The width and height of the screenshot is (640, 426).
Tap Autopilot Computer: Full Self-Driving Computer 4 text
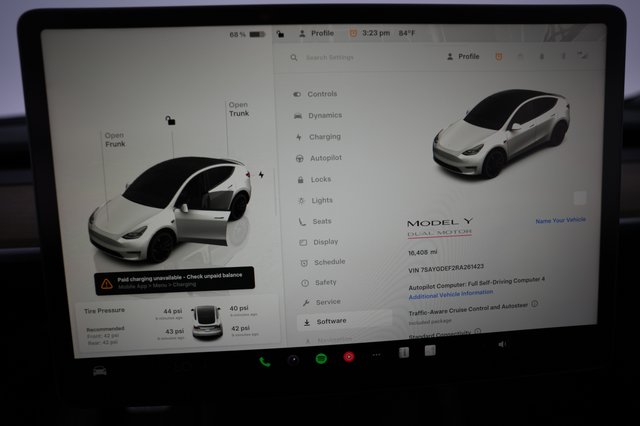tap(476, 283)
